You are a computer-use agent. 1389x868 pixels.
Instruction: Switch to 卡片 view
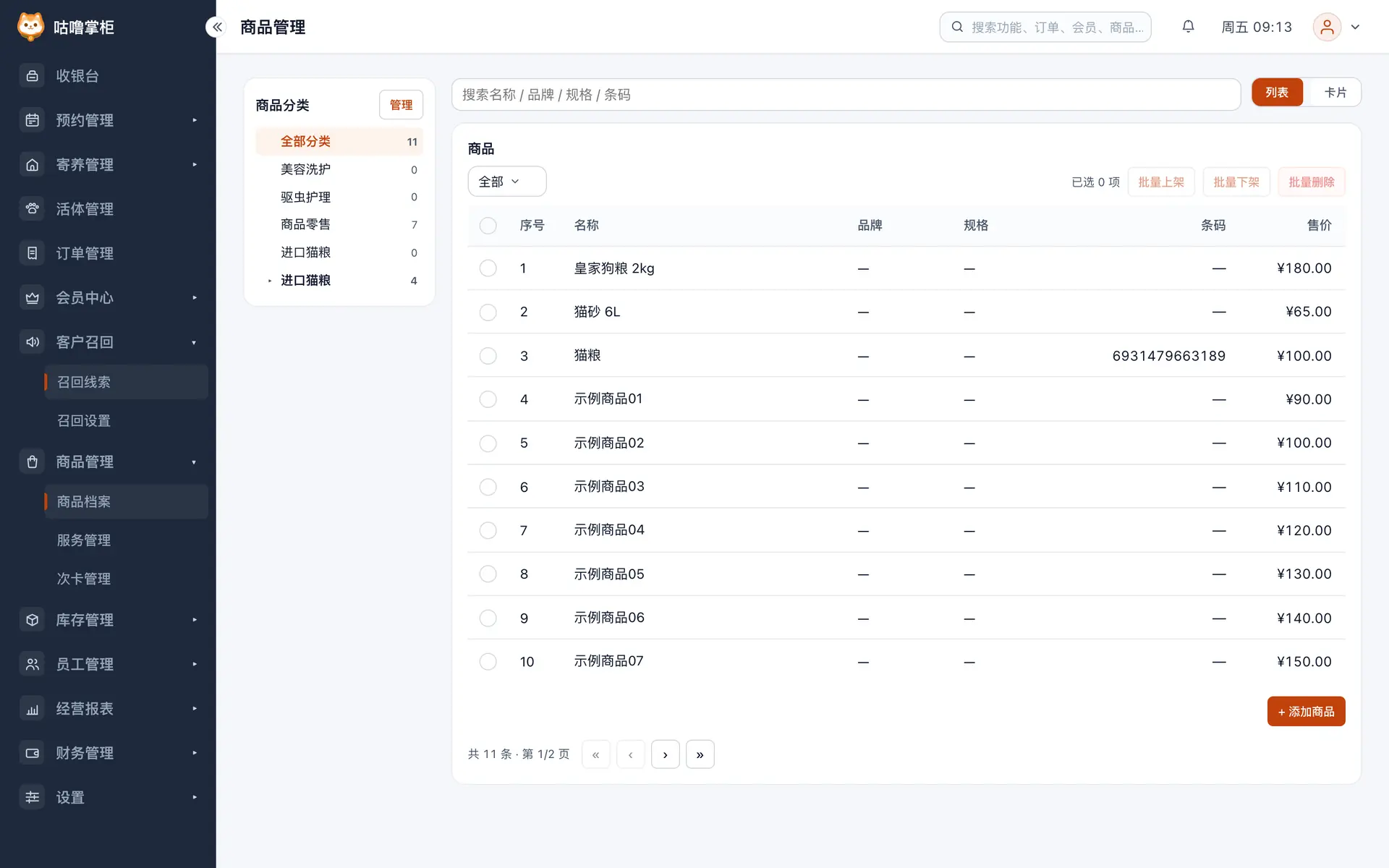(1335, 93)
